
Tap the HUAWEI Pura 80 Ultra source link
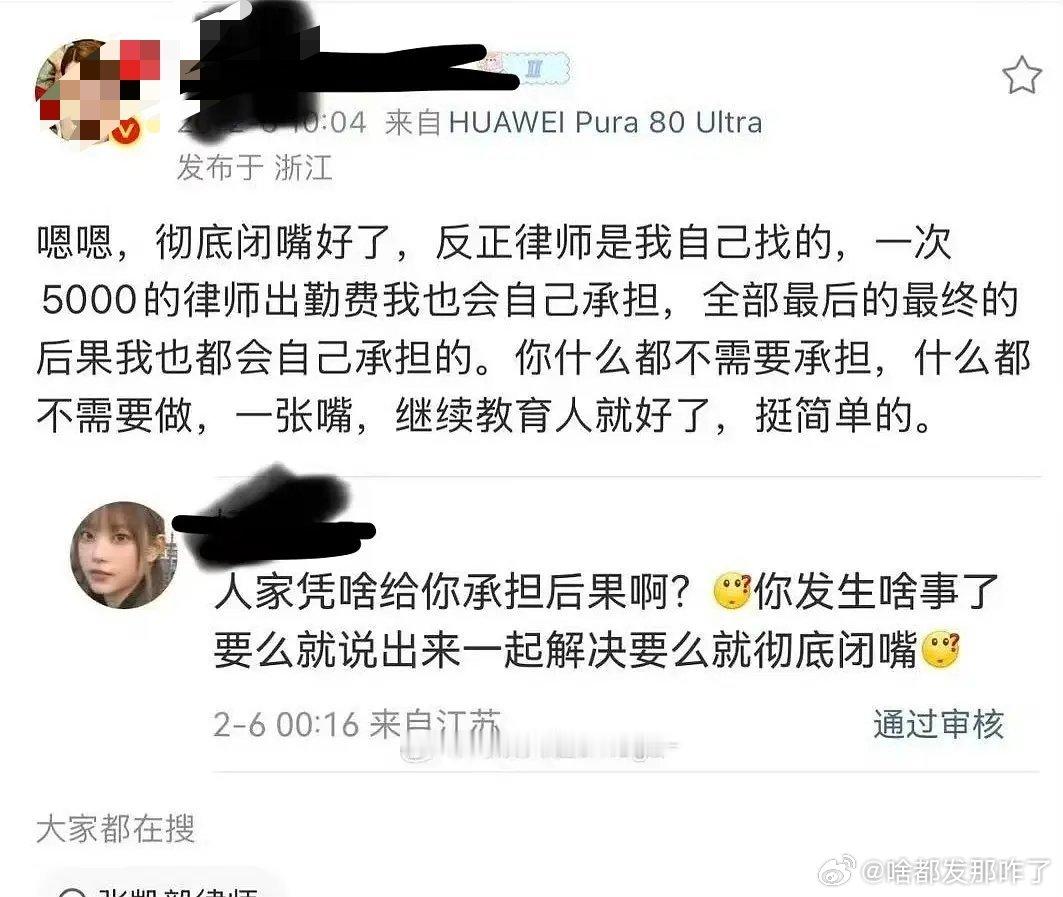pos(605,123)
